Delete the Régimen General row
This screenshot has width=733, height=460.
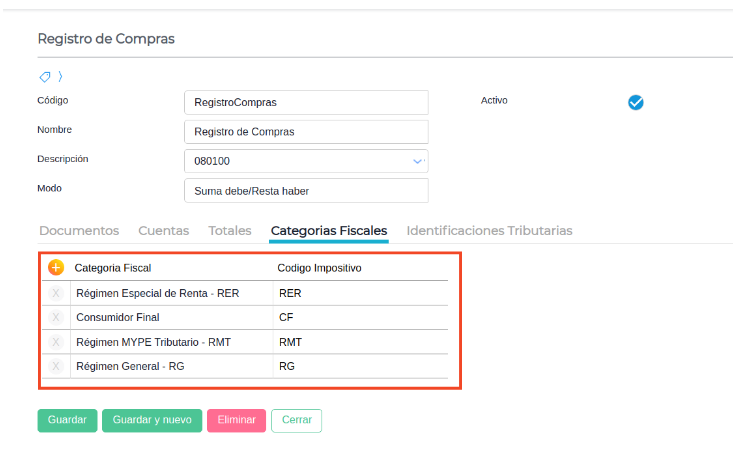point(56,366)
